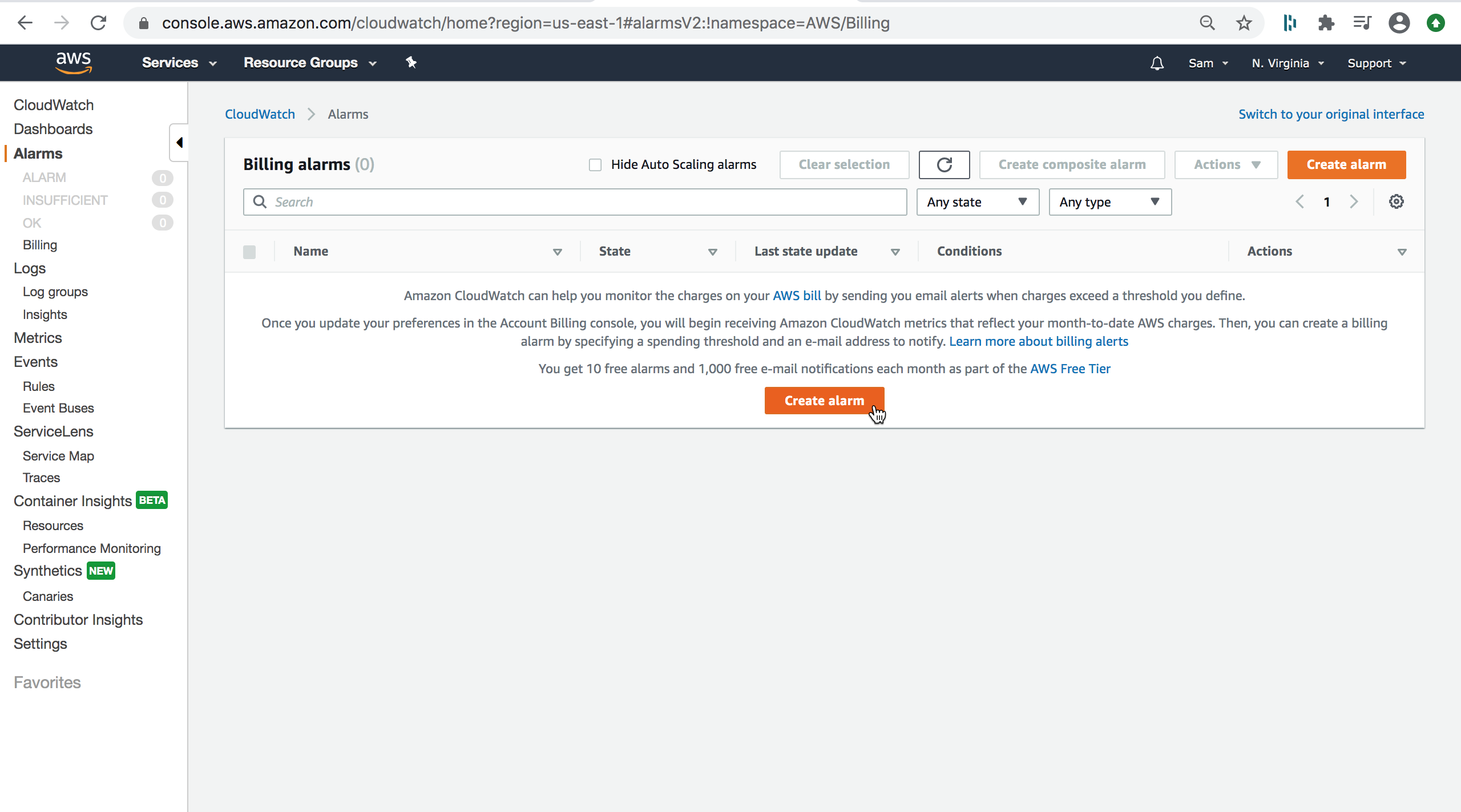
Task: Click the teal bars extension icon
Action: 1289,23
